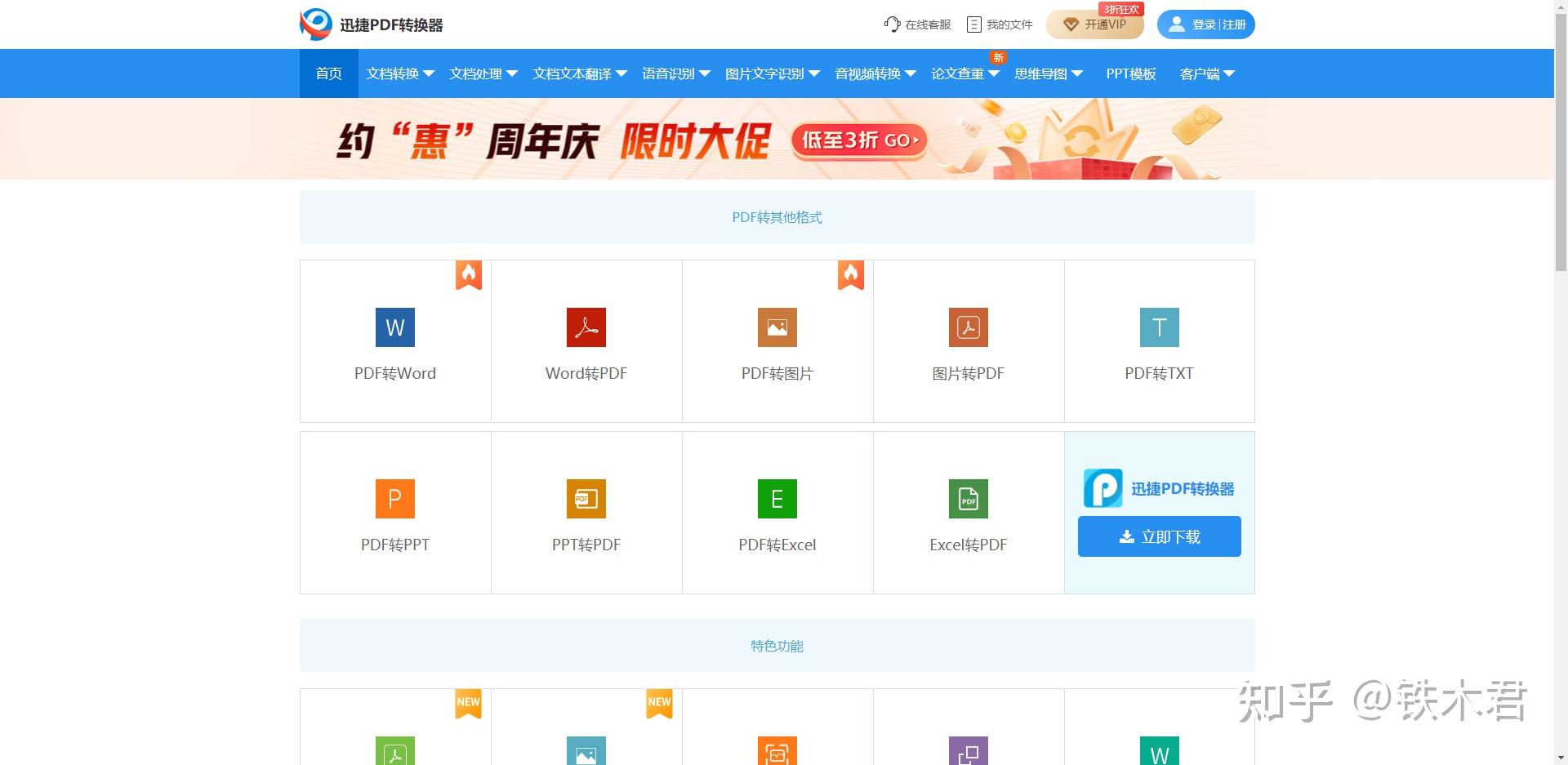Open the 我的文件 link
The height and width of the screenshot is (765, 1568).
[x=1000, y=24]
